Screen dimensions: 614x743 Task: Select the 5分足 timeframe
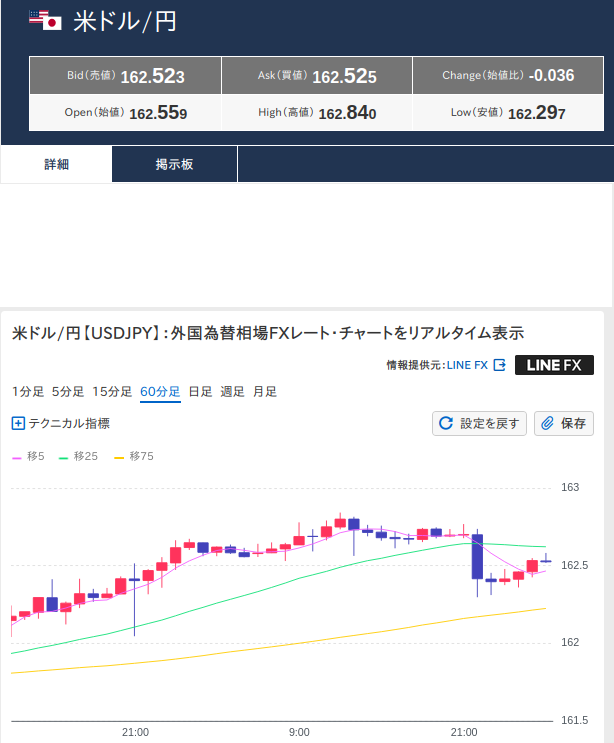68,391
